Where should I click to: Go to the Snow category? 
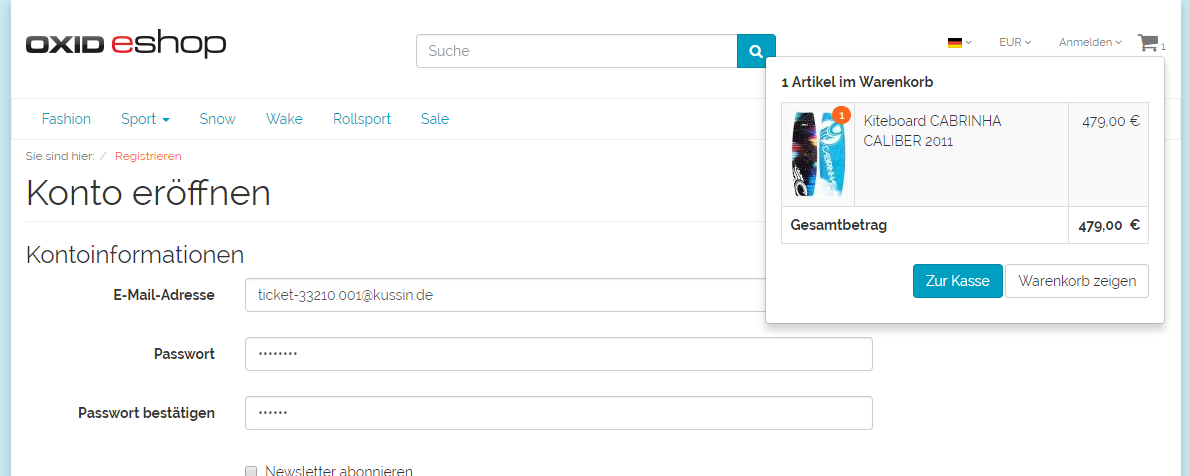(217, 119)
